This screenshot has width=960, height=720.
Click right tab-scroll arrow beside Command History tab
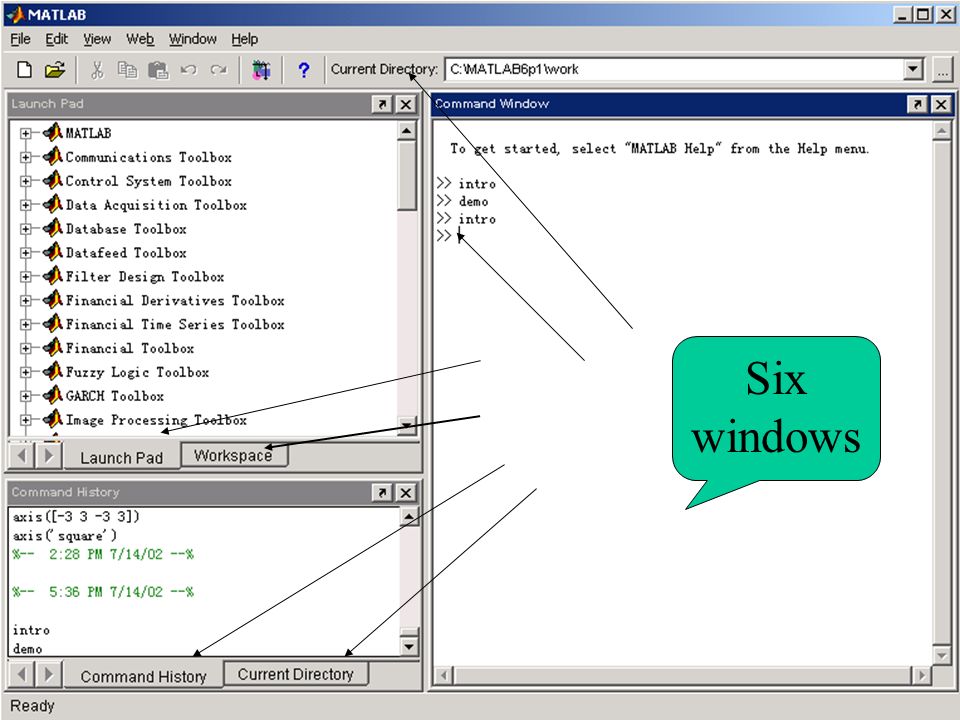(x=48, y=674)
